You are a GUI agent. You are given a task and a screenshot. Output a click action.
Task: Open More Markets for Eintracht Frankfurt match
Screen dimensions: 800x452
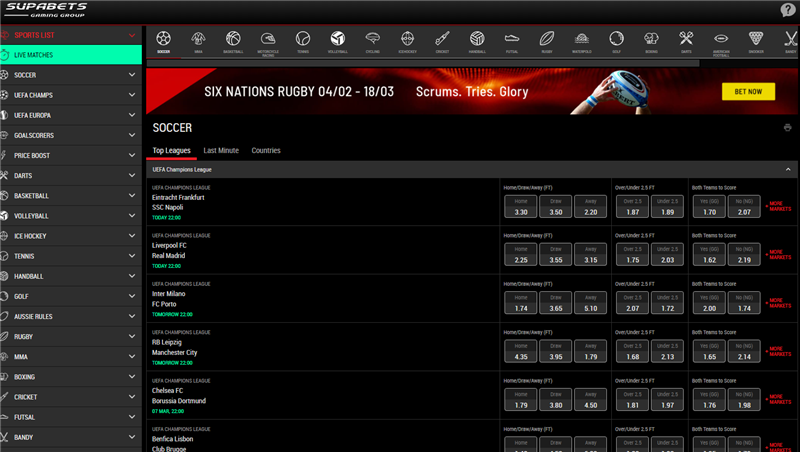click(779, 206)
